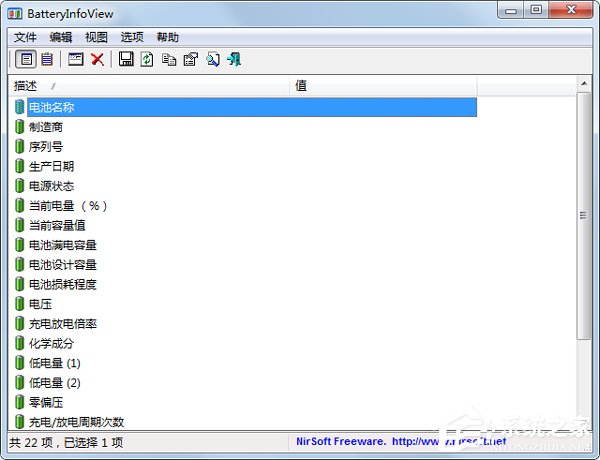
Task: Switch to battery log view icon
Action: [x=46, y=60]
